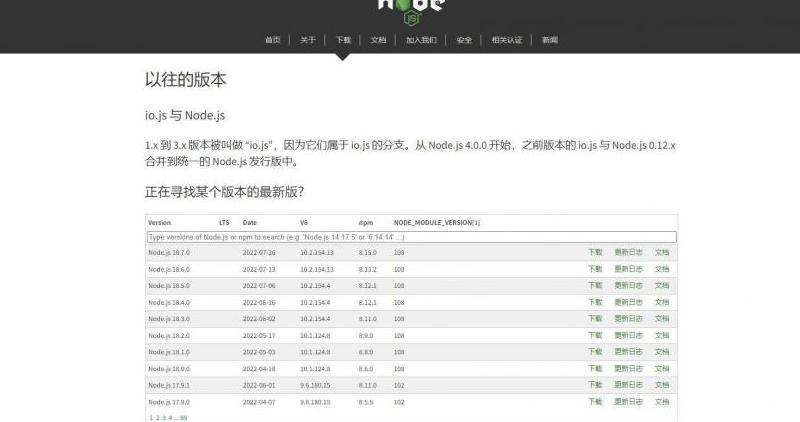This screenshot has width=800, height=422.
Task: Open the 加入我们 navigation item
Action: pyautogui.click(x=421, y=40)
